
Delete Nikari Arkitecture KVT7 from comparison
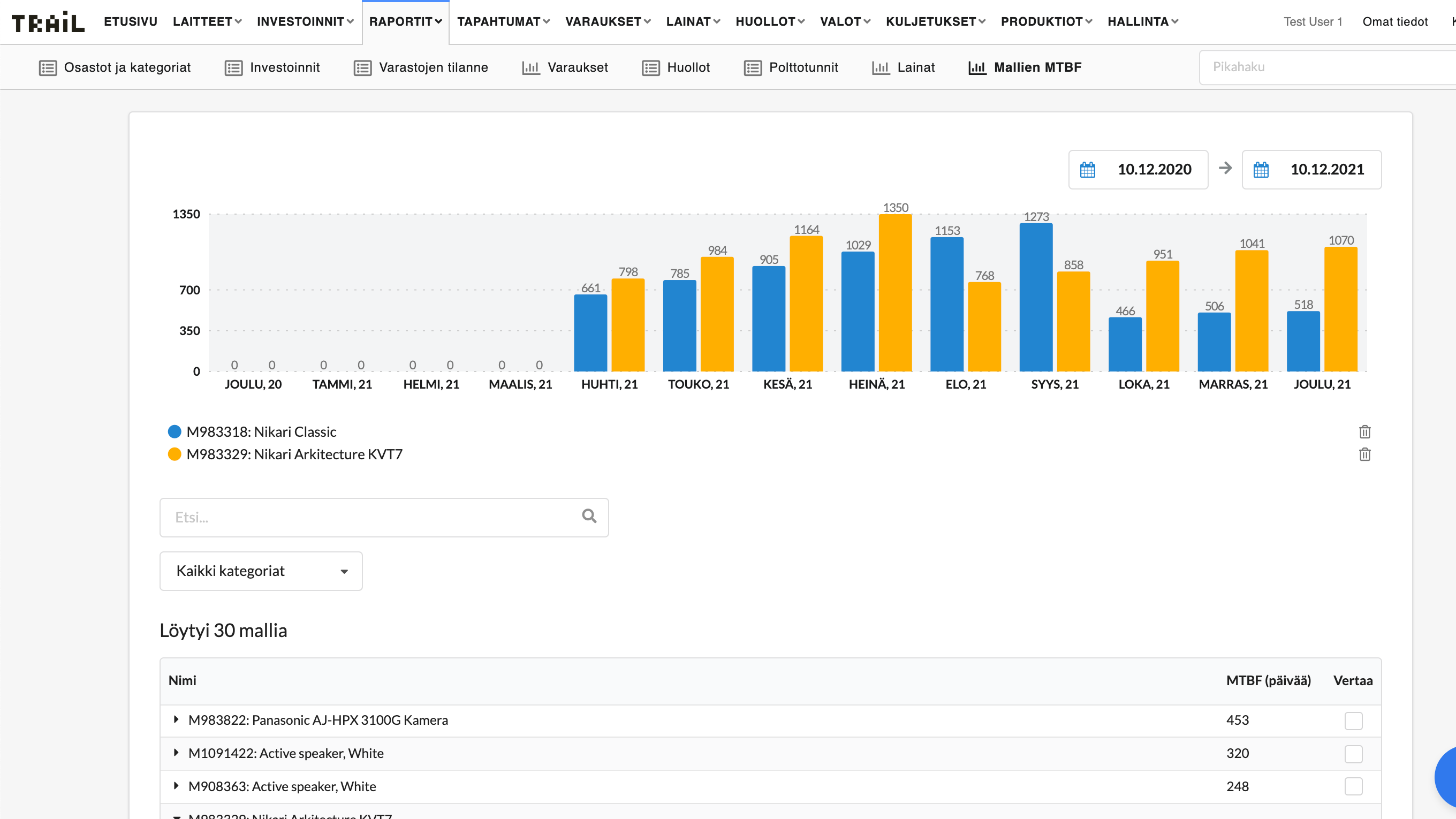pyautogui.click(x=1364, y=454)
